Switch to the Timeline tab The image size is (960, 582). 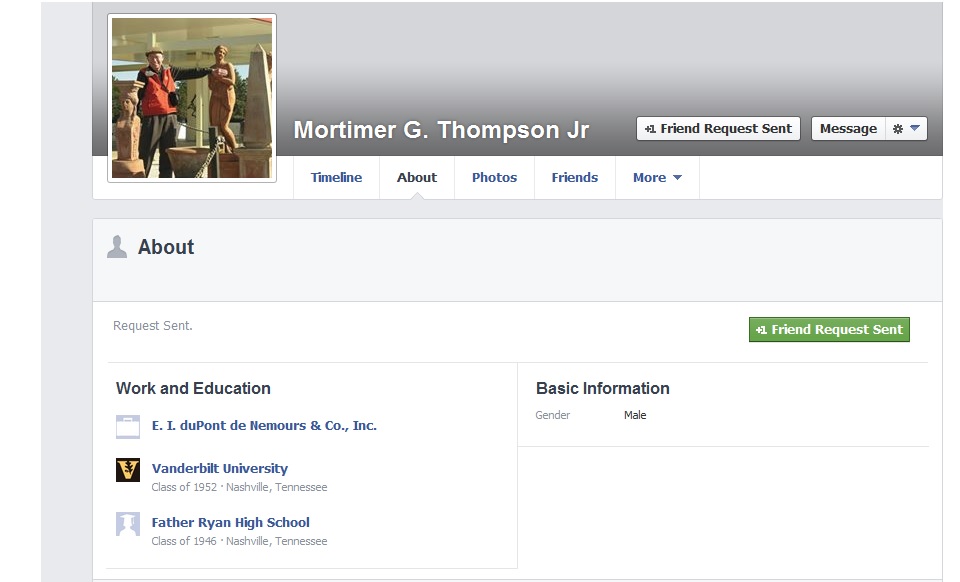(336, 178)
